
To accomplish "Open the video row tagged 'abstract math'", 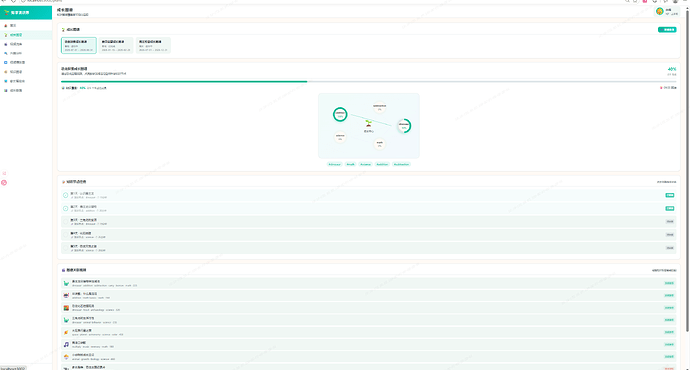I will pyautogui.click(x=369, y=296).
